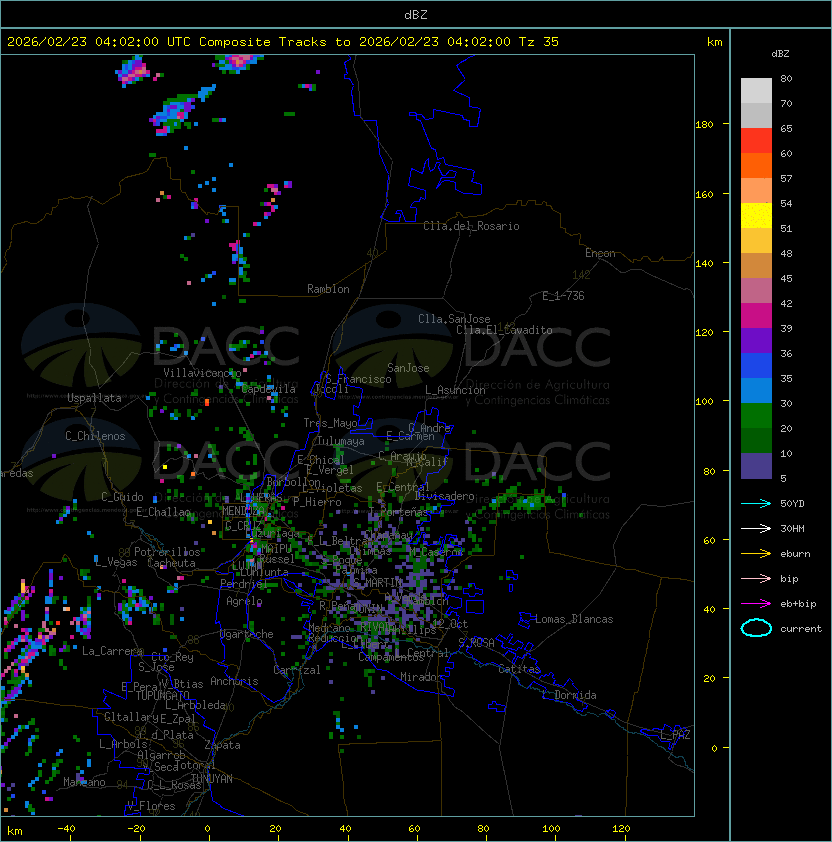Click the Tres_Mayo map label
The image size is (832, 842).
click(330, 423)
